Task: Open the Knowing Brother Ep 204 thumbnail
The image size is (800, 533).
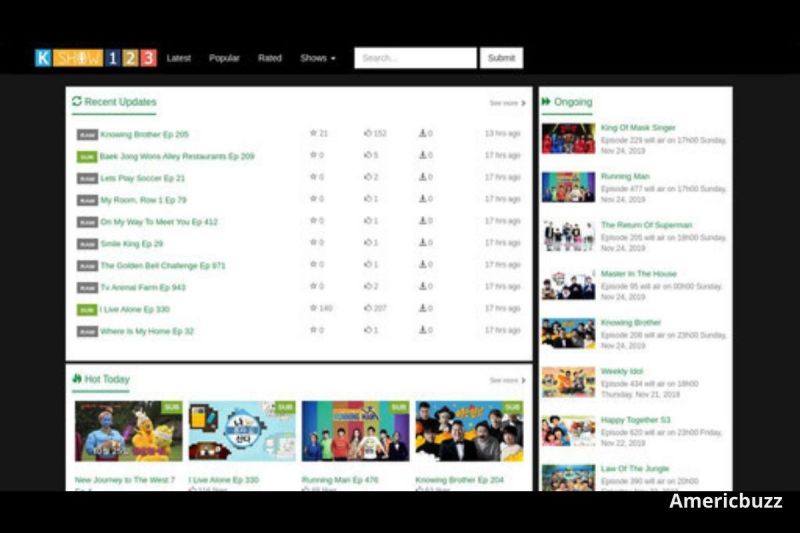Action: [469, 431]
